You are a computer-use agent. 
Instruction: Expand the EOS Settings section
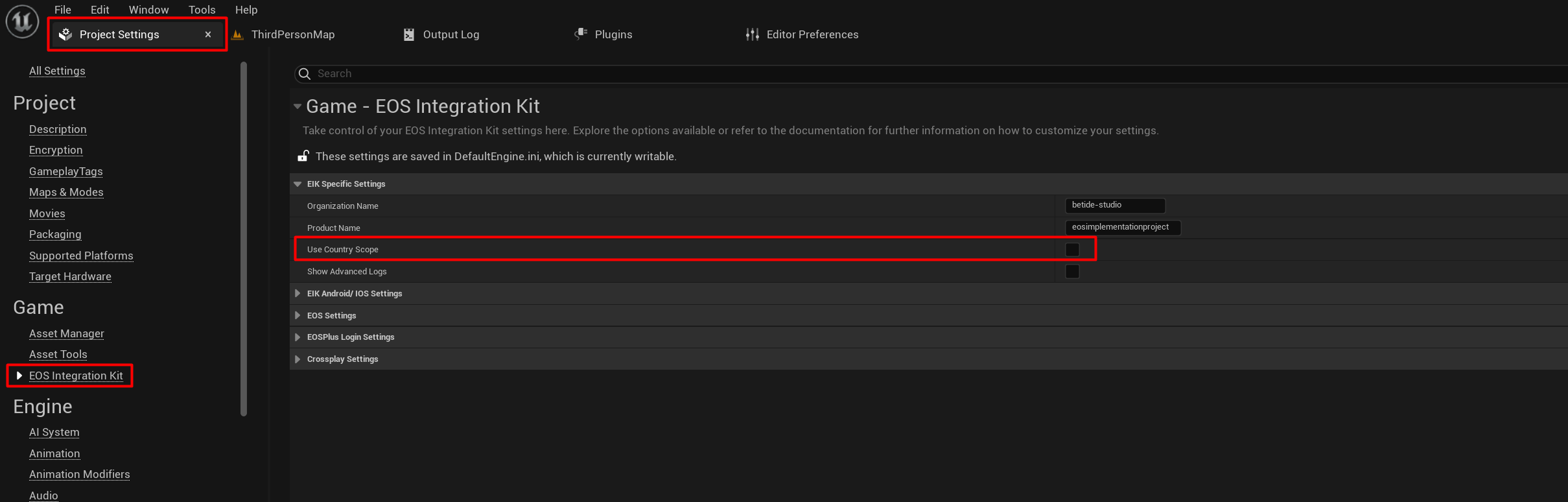coord(298,316)
